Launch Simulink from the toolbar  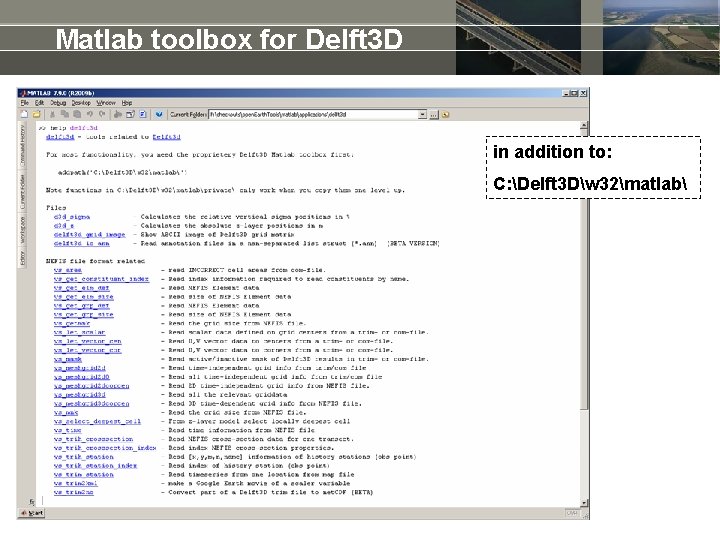[x=118, y=114]
